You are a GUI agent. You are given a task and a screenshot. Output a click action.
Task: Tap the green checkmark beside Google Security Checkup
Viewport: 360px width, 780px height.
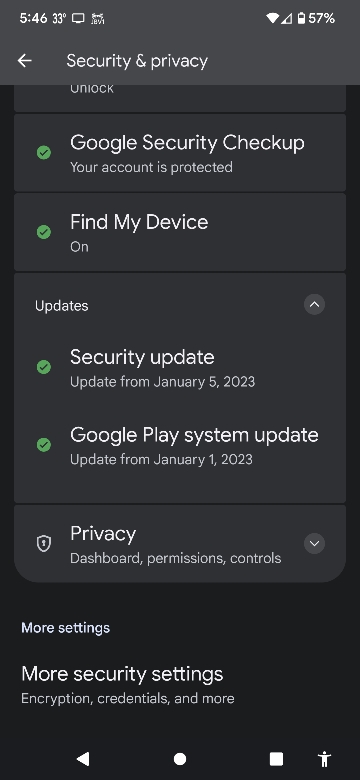click(44, 152)
